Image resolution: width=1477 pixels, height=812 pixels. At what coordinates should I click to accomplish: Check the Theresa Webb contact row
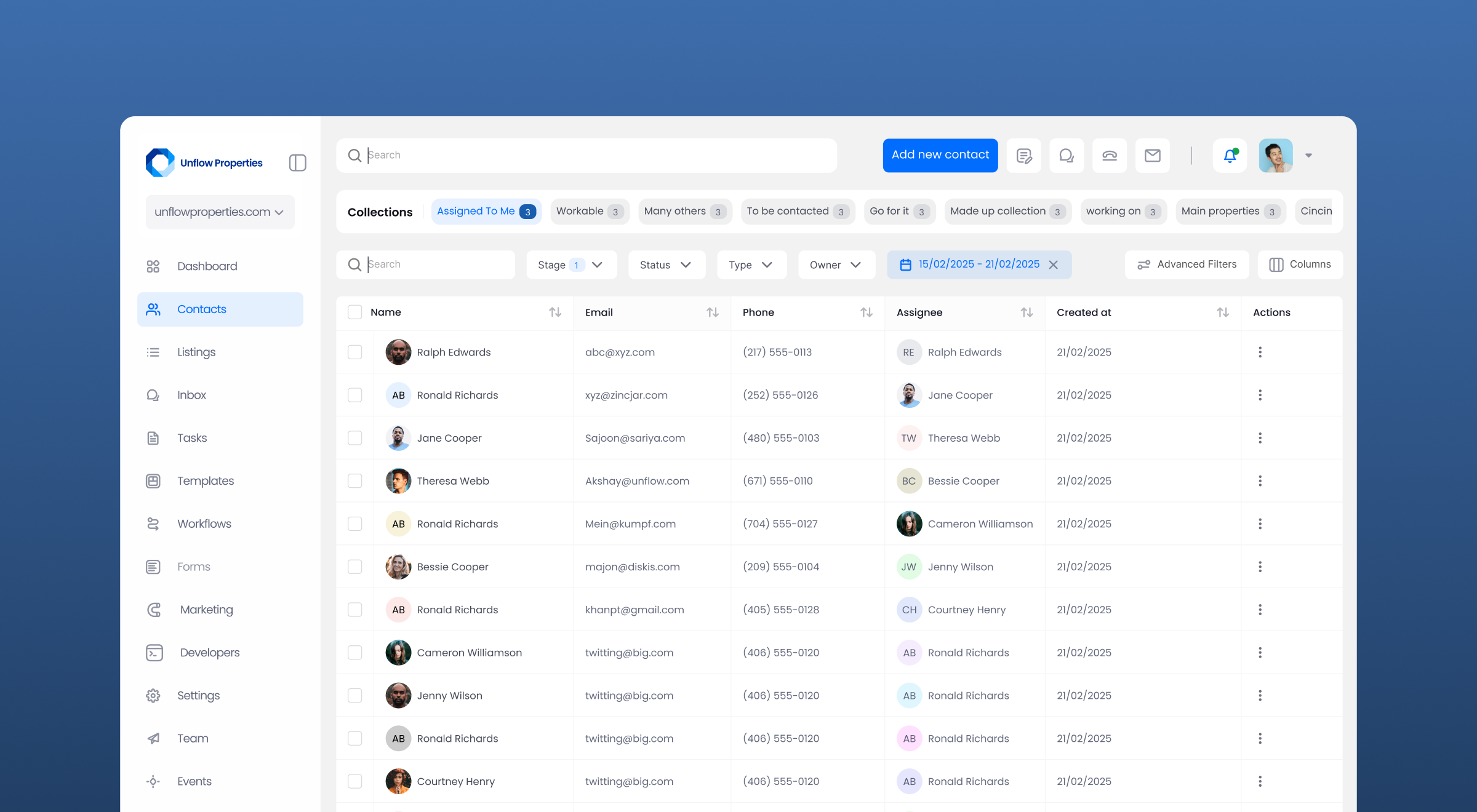pyautogui.click(x=355, y=481)
